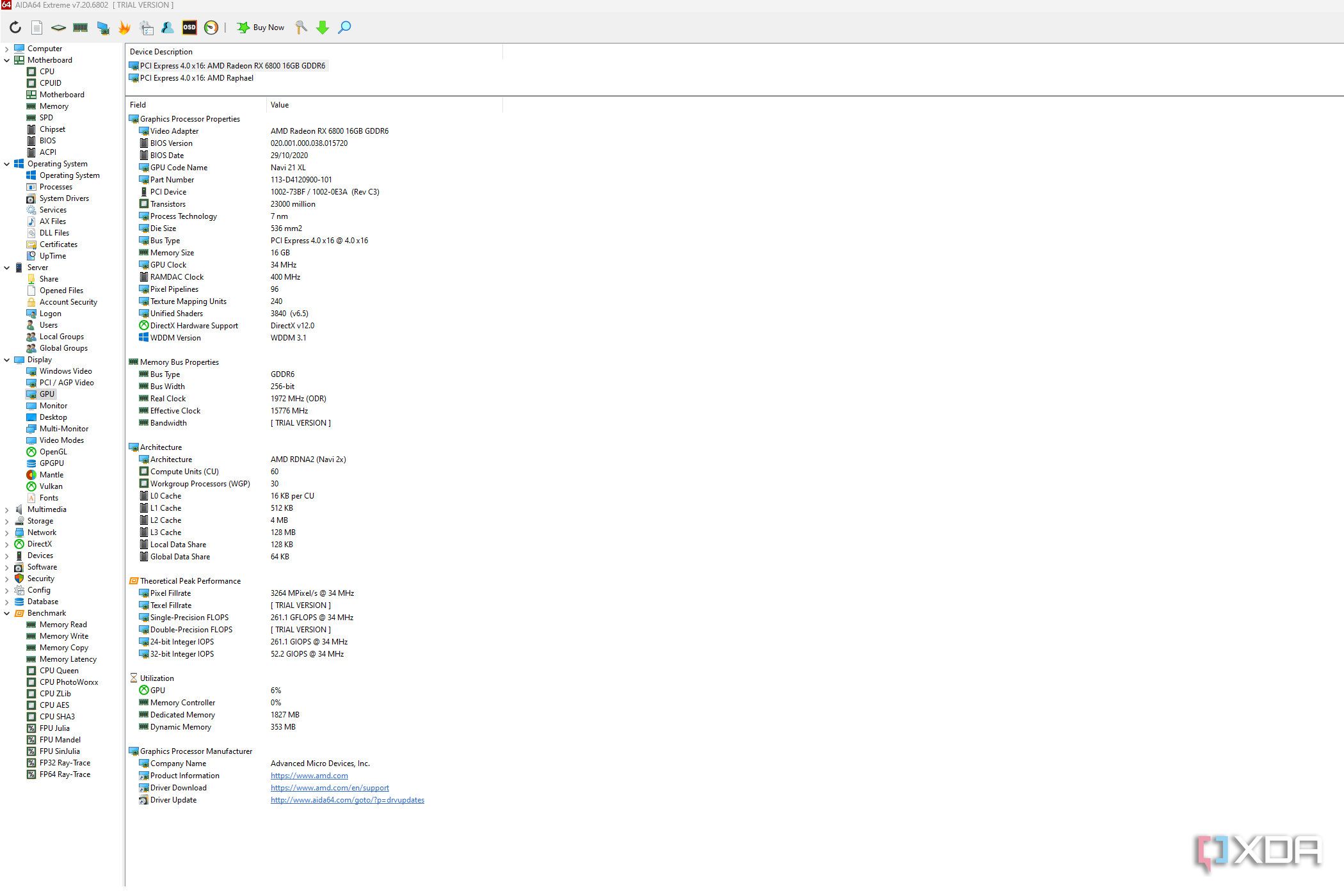
Task: Open the Mantle tree item
Action: click(45, 475)
